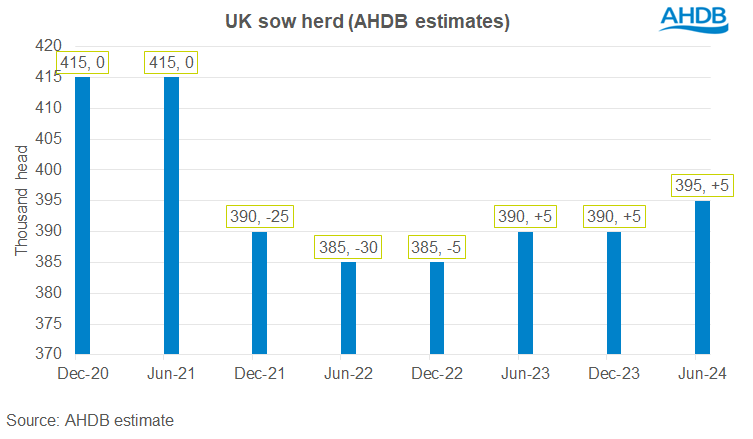The image size is (753, 439).
Task: Click the Dec-20 blue bar
Action: point(81,215)
